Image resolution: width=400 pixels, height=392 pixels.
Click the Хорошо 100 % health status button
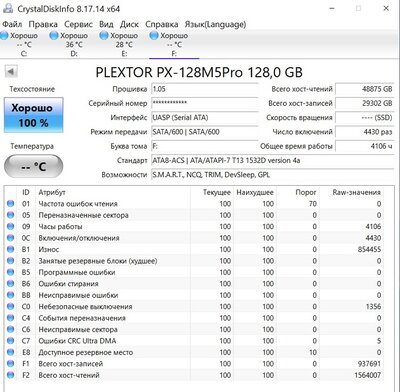tap(33, 115)
